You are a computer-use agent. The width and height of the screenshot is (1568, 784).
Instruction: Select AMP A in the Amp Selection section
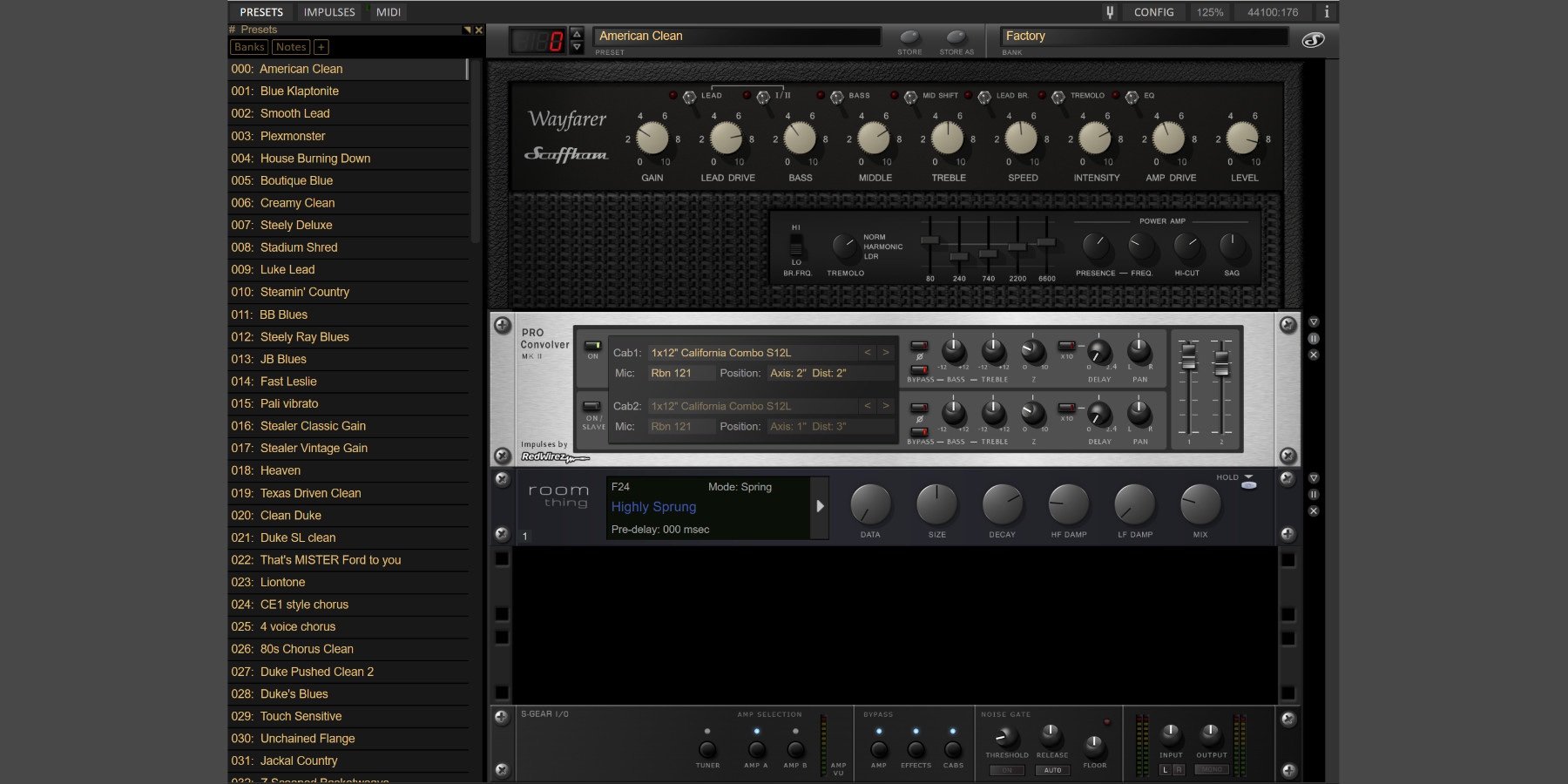(755, 750)
